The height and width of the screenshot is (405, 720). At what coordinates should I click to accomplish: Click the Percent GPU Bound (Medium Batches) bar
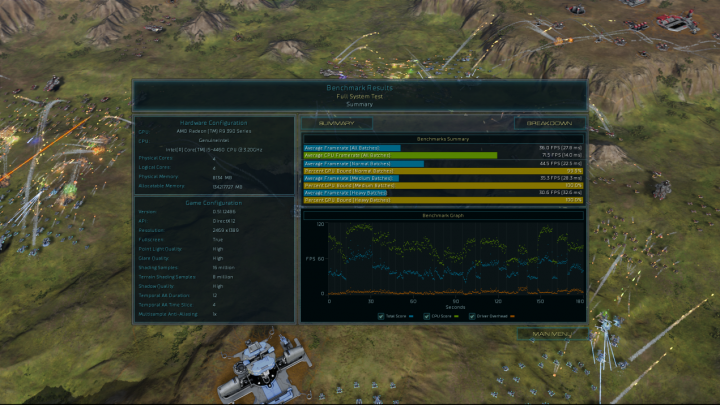(443, 186)
